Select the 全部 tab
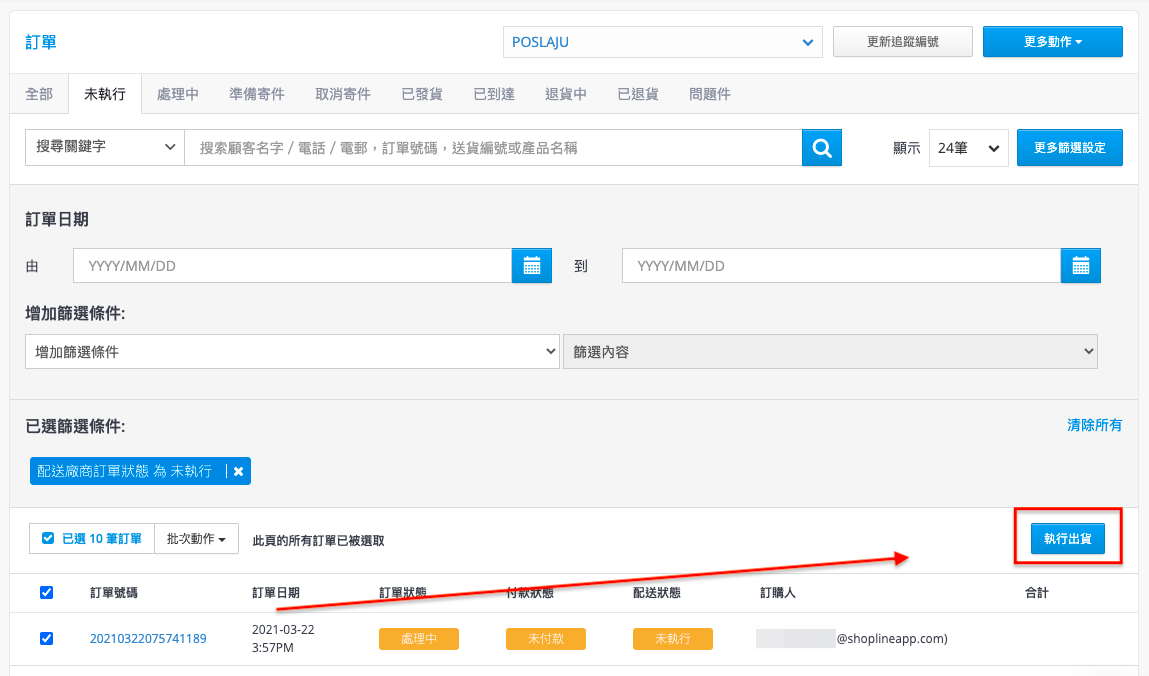The height and width of the screenshot is (676, 1149). 40,94
